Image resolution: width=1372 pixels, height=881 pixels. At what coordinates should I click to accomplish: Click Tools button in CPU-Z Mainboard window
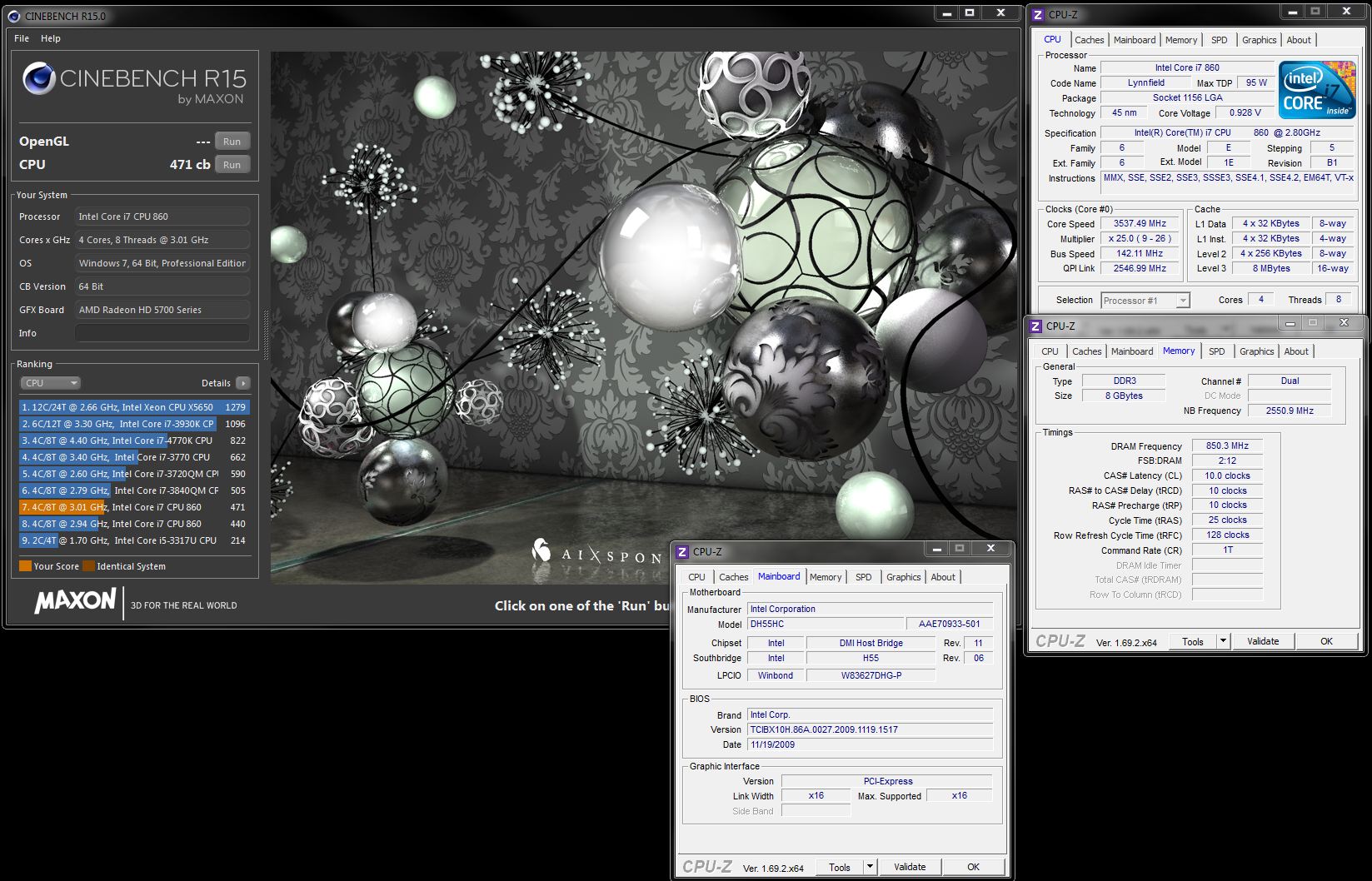coord(840,868)
